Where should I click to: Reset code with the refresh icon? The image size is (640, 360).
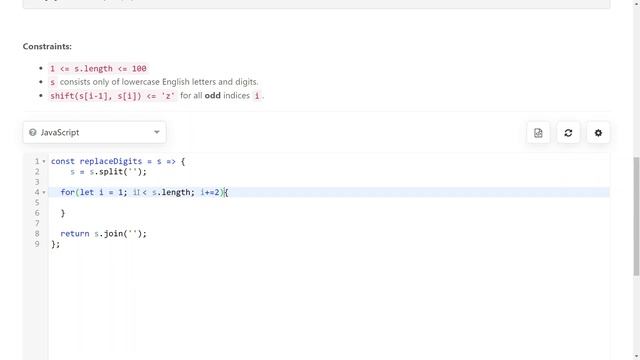(x=568, y=133)
